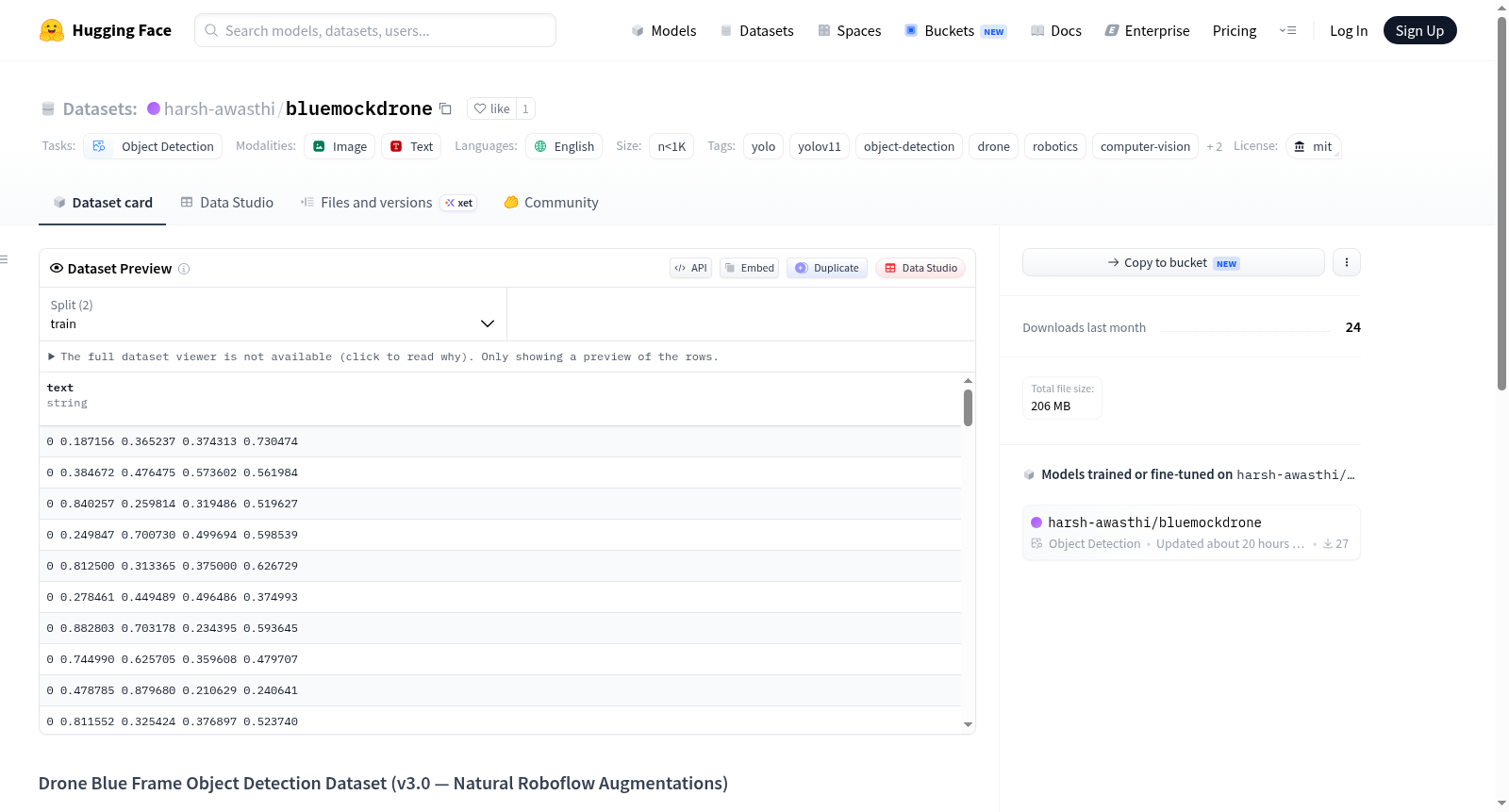Click the preview table scroll-down arrow

[968, 724]
